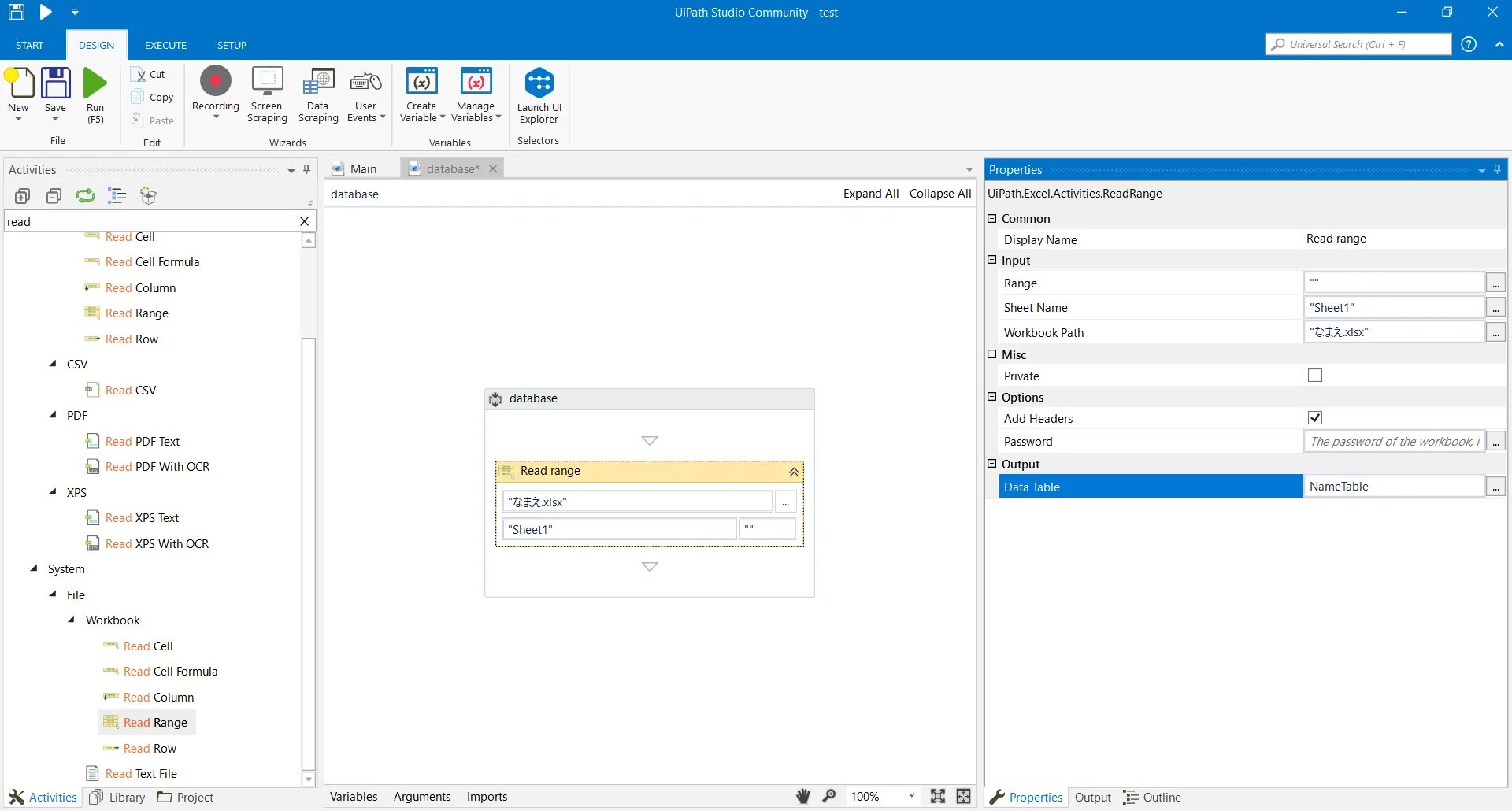1512x811 pixels.
Task: Click Expand All in the designer
Action: [x=869, y=194]
